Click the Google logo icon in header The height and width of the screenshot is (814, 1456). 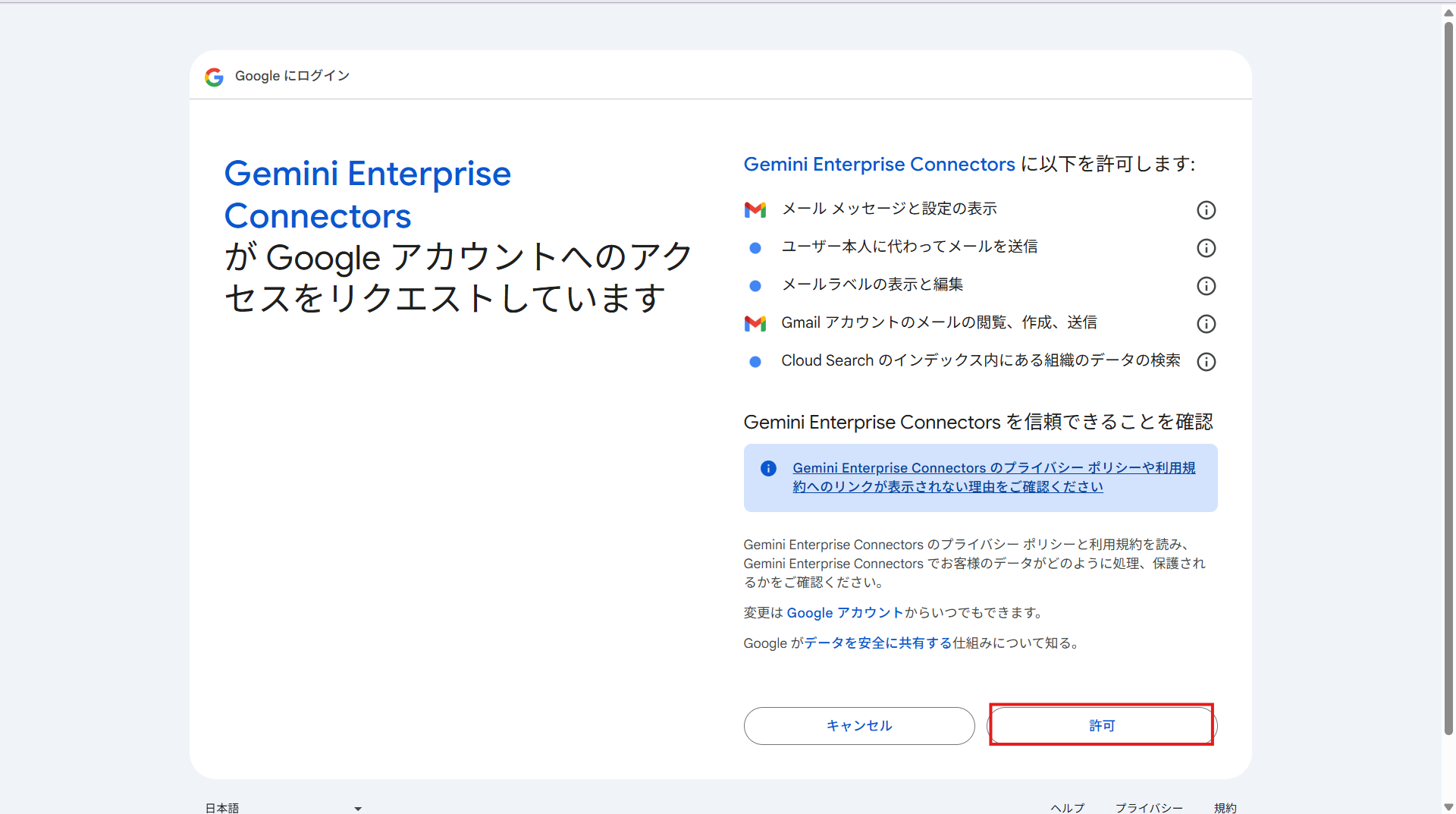(x=214, y=77)
